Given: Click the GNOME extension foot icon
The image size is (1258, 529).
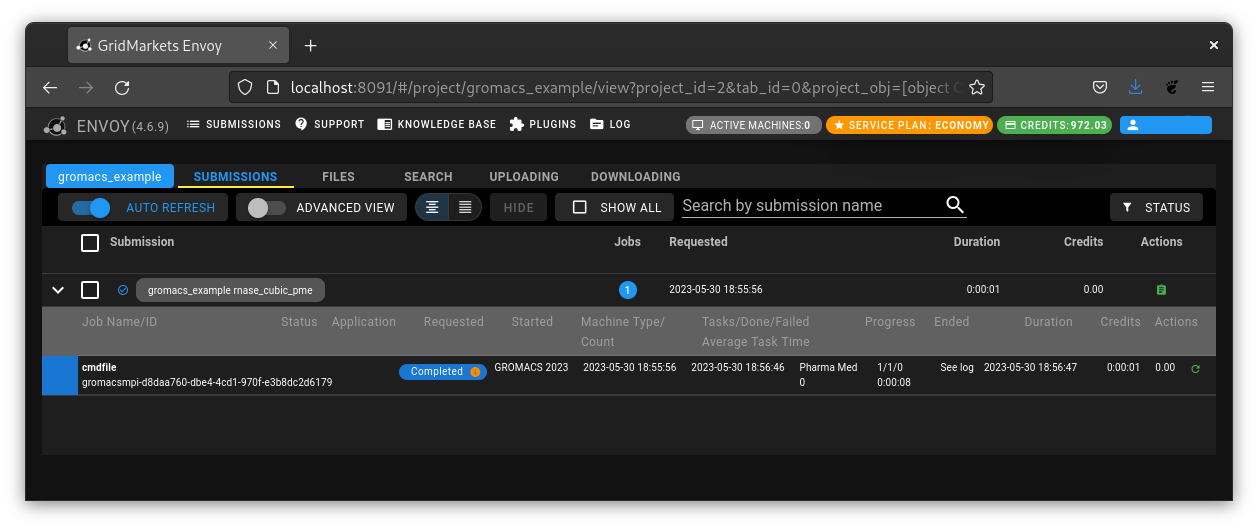Looking at the screenshot, I should pos(1172,88).
